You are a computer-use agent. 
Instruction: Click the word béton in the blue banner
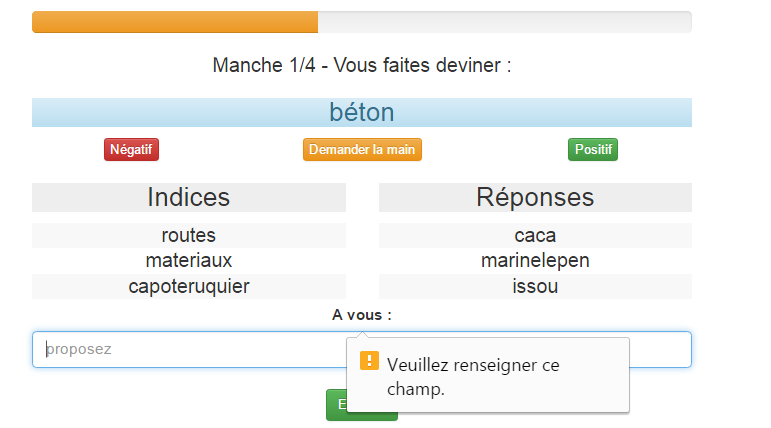point(362,112)
